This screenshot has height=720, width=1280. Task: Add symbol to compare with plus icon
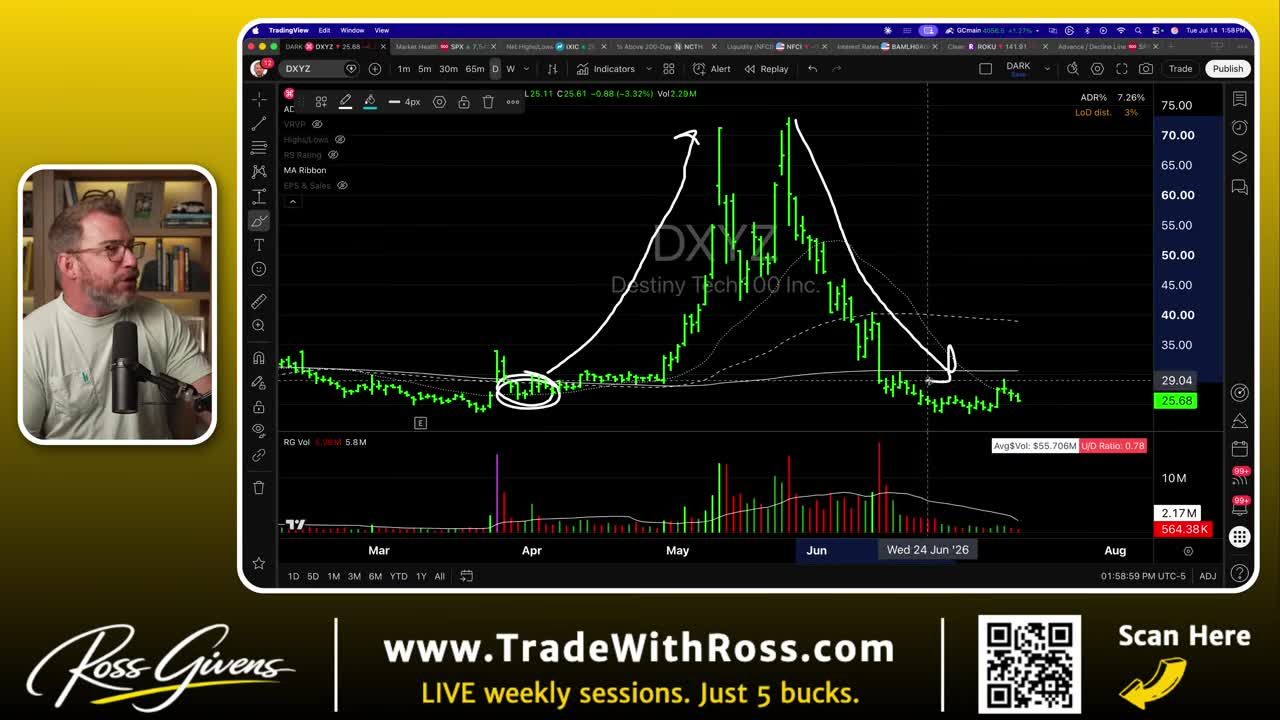click(375, 69)
